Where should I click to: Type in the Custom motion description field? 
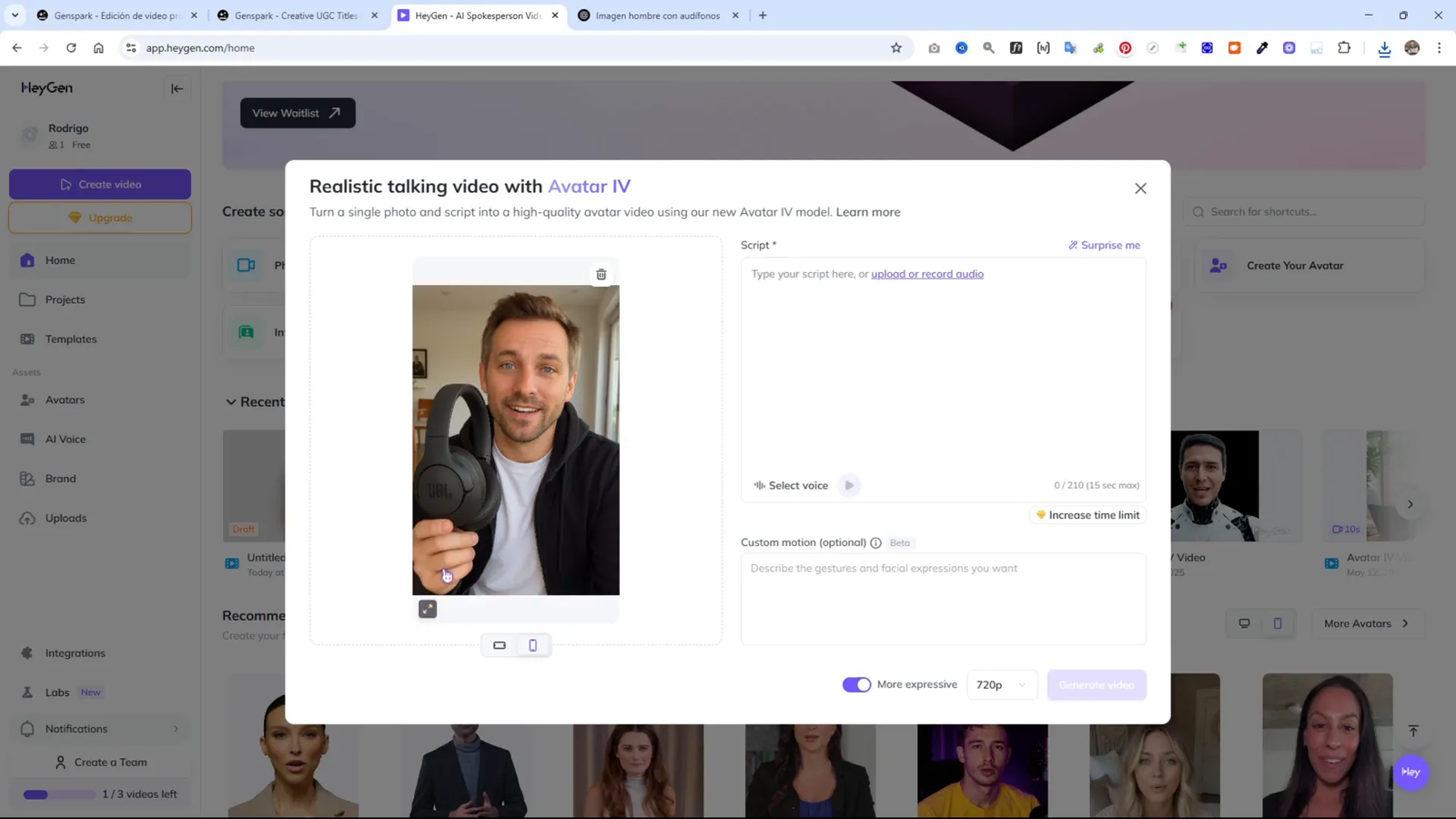[942, 596]
